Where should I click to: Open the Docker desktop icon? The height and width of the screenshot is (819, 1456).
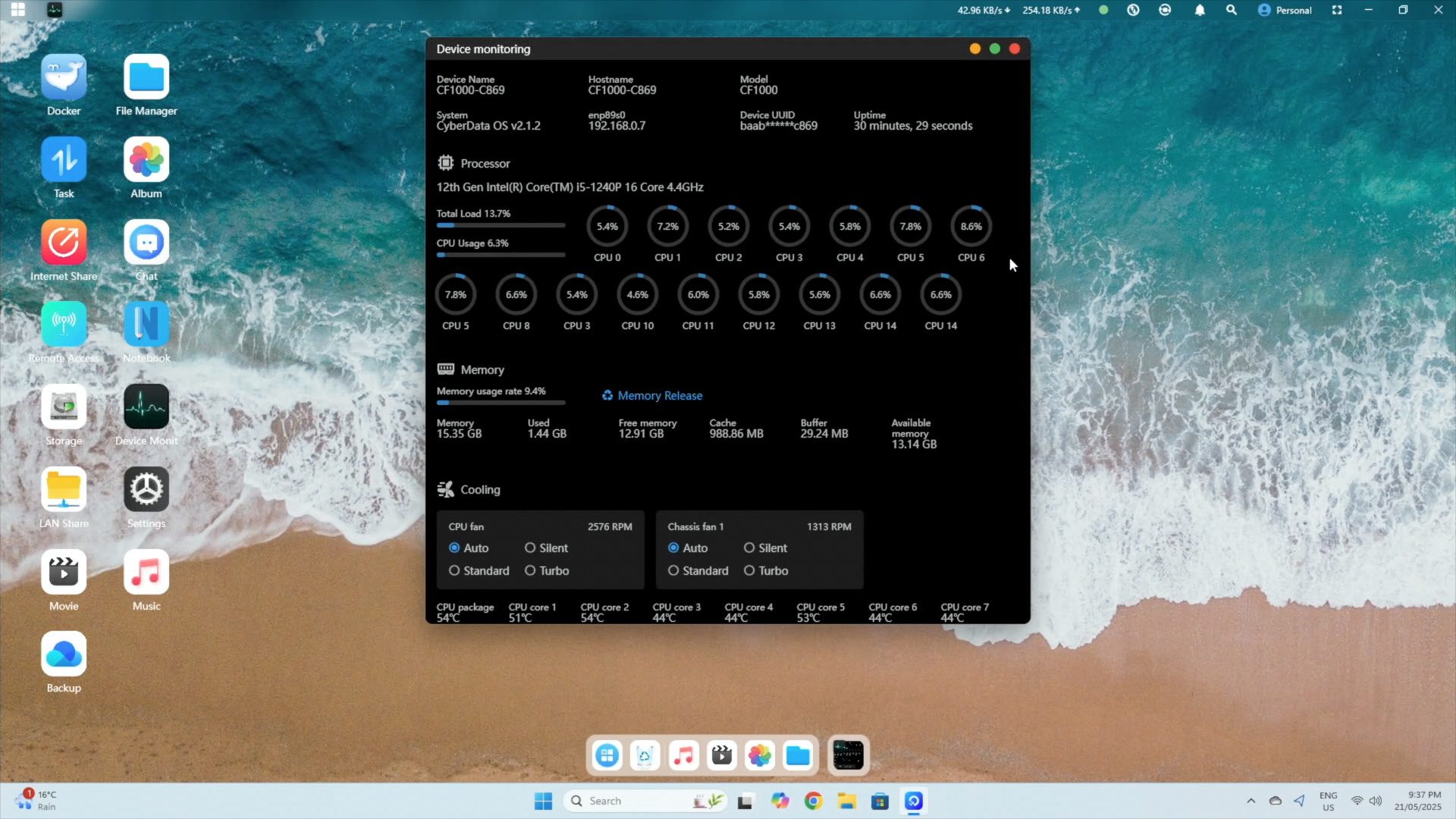(64, 77)
